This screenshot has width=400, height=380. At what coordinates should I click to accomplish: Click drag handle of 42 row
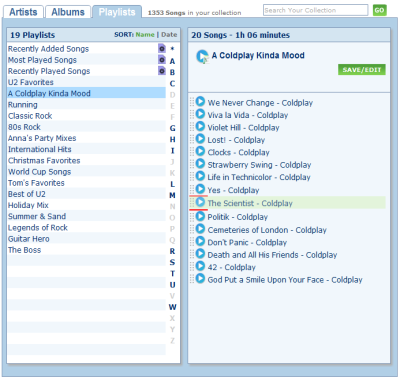(192, 266)
